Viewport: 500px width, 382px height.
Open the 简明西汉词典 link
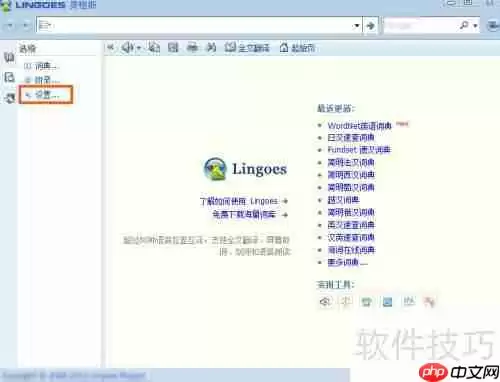coord(351,175)
